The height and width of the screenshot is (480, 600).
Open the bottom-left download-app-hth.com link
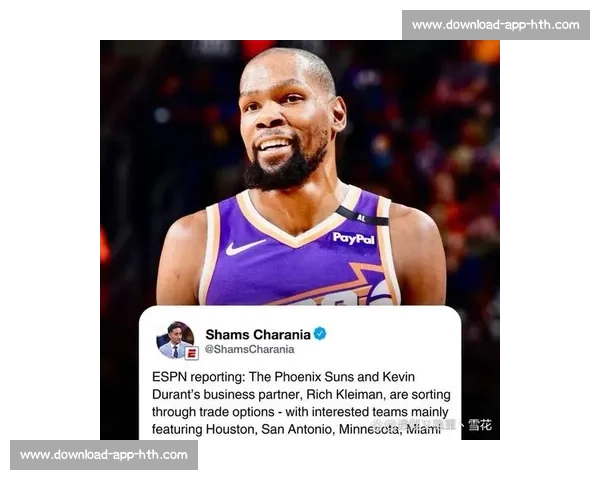tap(104, 455)
